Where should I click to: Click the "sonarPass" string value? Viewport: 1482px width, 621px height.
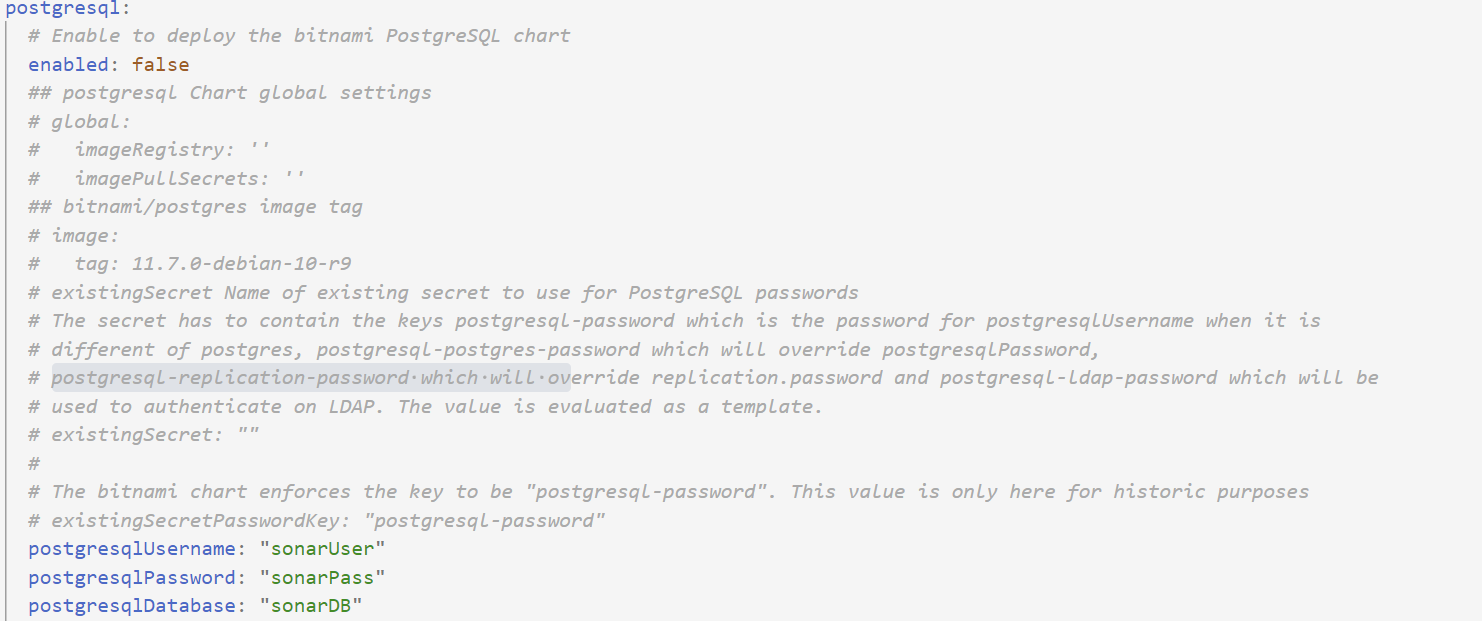(322, 578)
